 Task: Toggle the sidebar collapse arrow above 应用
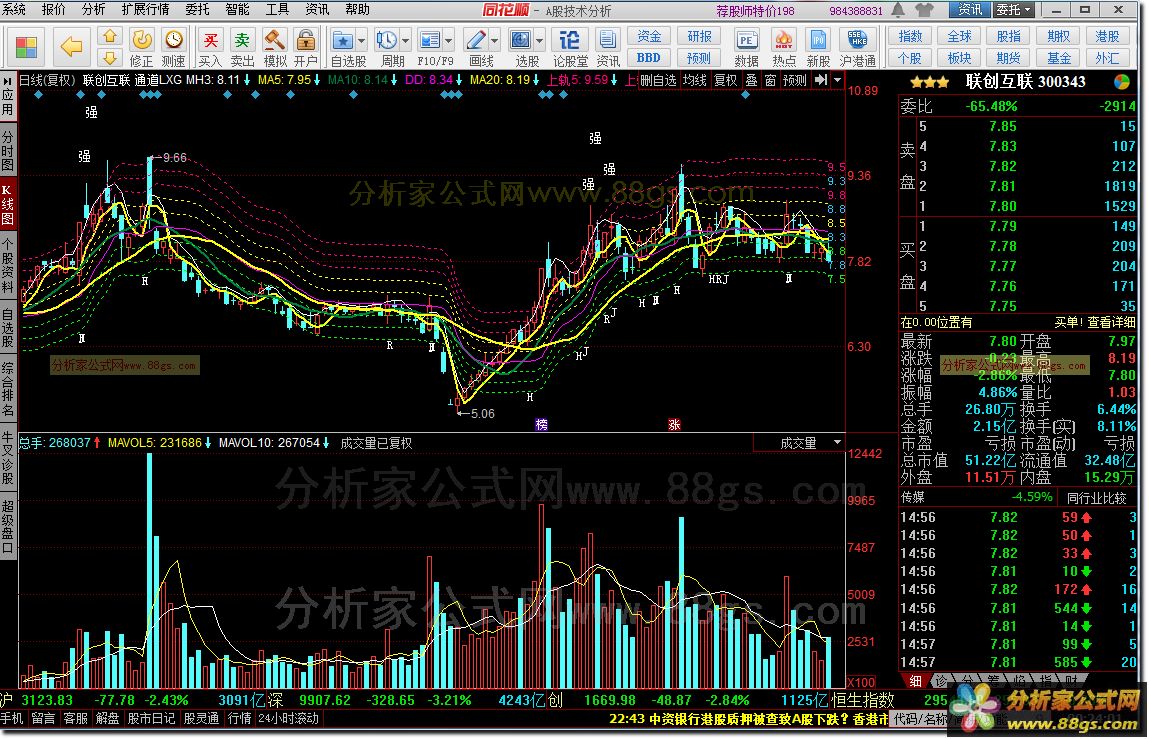click(x=7, y=81)
